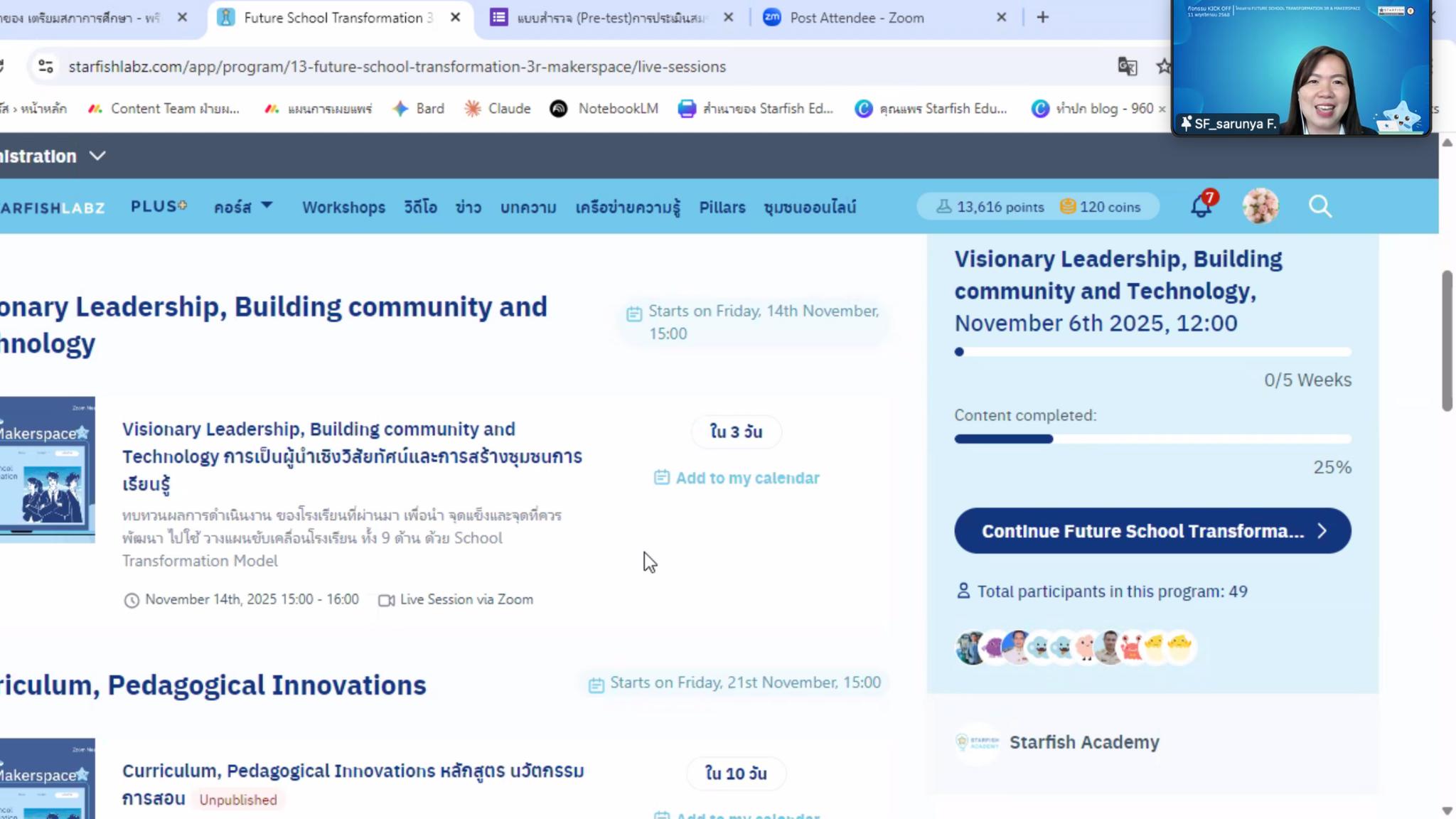The height and width of the screenshot is (819, 1456).
Task: Open the NotebookLM bookmark
Action: [x=604, y=108]
